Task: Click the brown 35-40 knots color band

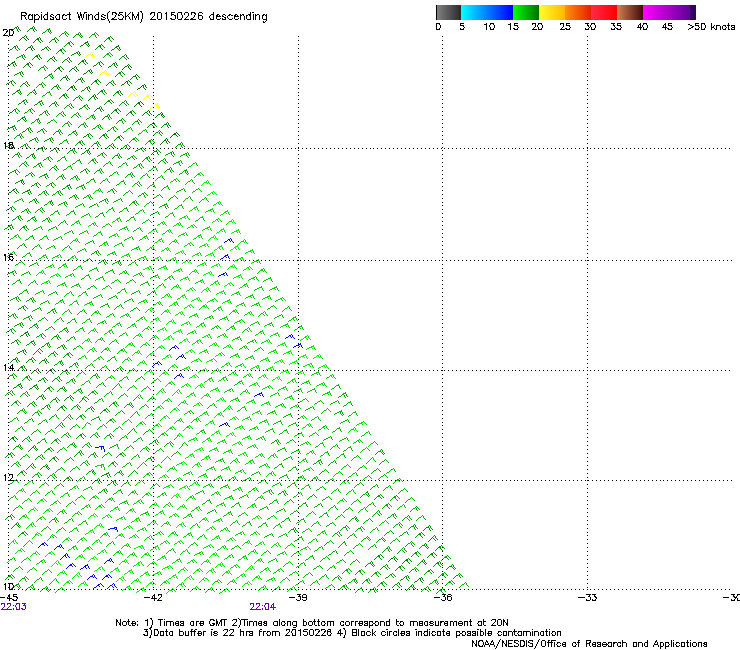Action: (630, 12)
